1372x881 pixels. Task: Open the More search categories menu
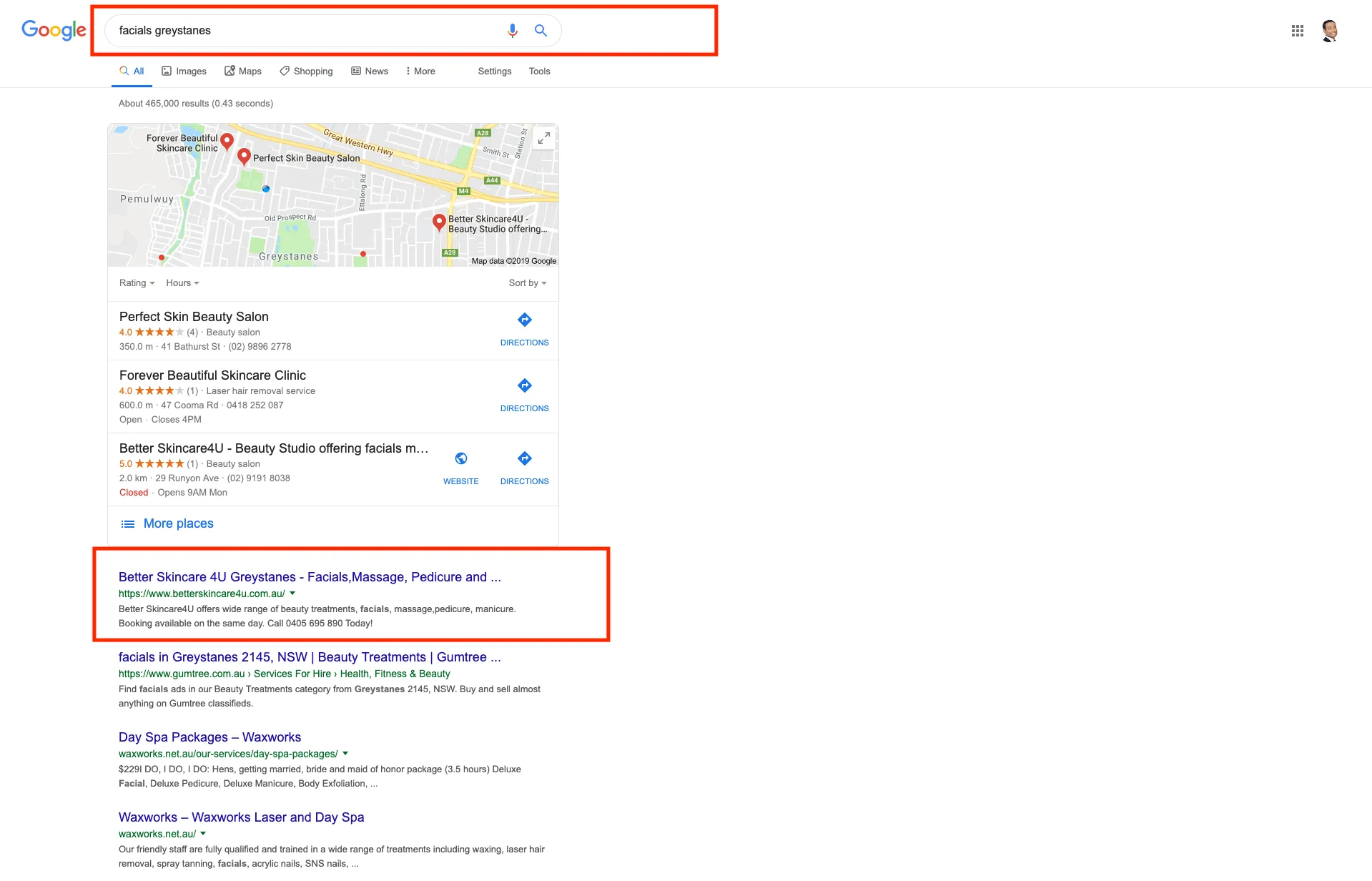tap(420, 72)
